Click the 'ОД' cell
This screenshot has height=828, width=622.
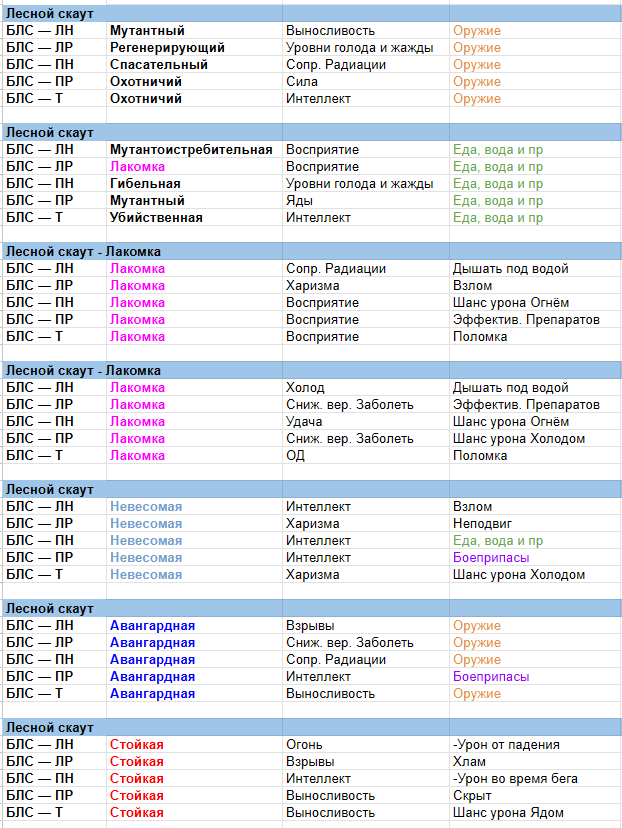[366, 455]
